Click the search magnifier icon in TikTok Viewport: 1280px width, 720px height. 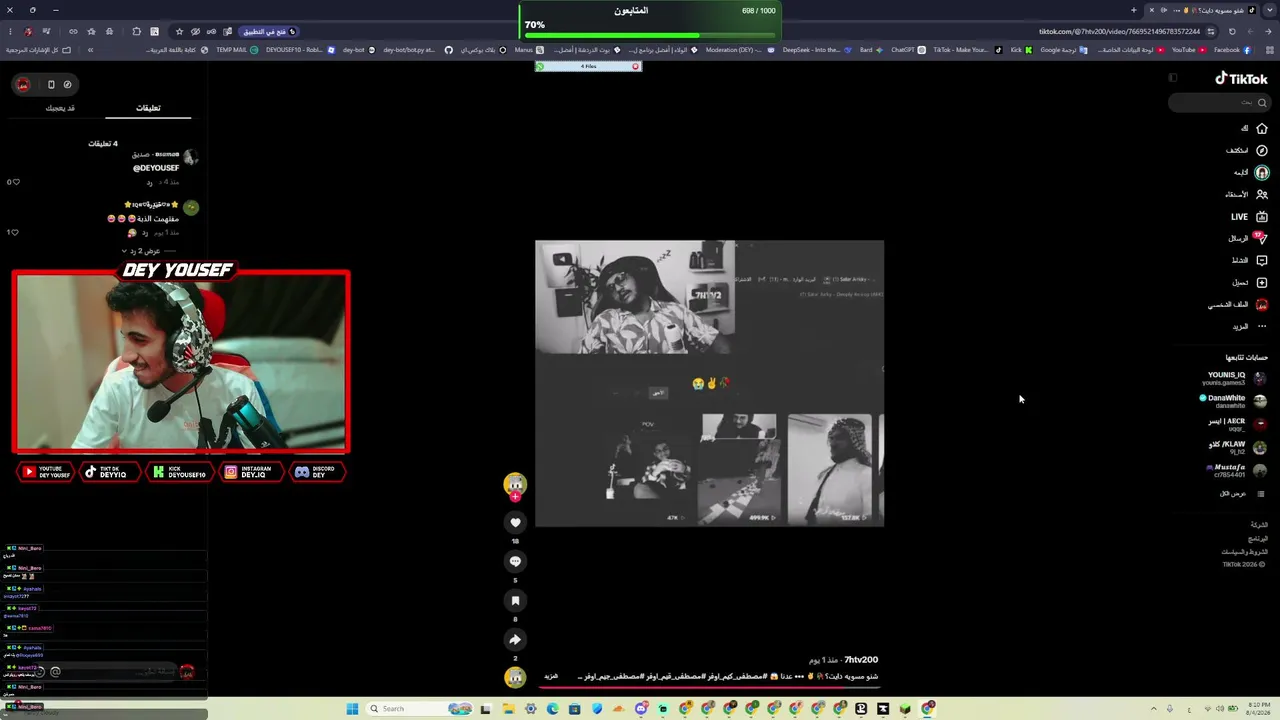[x=1262, y=102]
